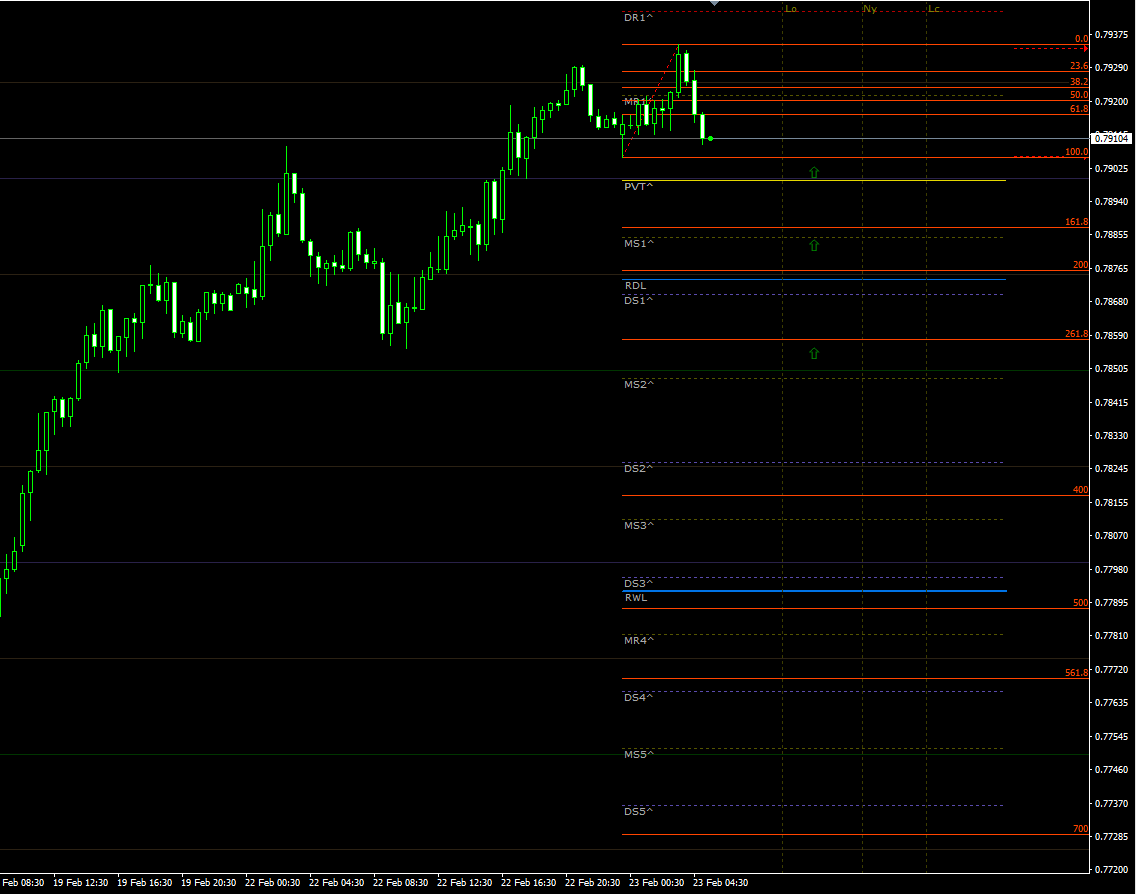Click the Fibonacci 400 level label
The width and height of the screenshot is (1136, 894).
coord(1080,490)
